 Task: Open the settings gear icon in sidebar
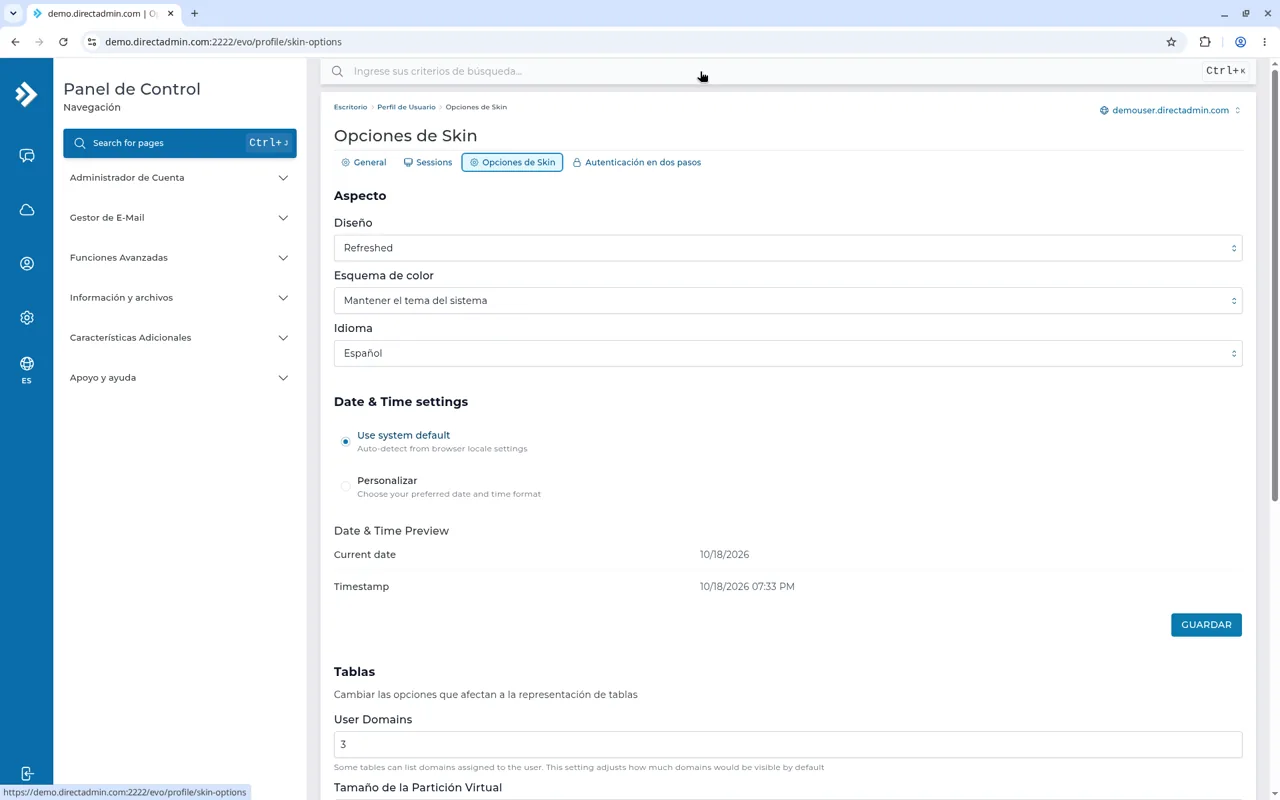(x=27, y=318)
